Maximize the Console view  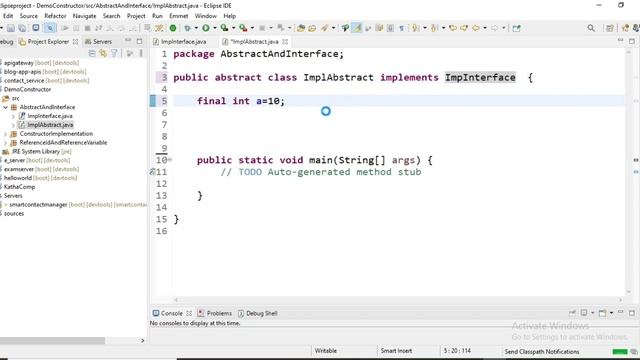[x=632, y=313]
